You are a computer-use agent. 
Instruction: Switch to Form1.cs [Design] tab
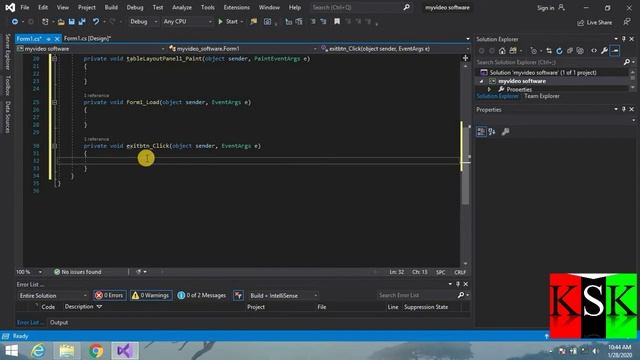(x=87, y=38)
